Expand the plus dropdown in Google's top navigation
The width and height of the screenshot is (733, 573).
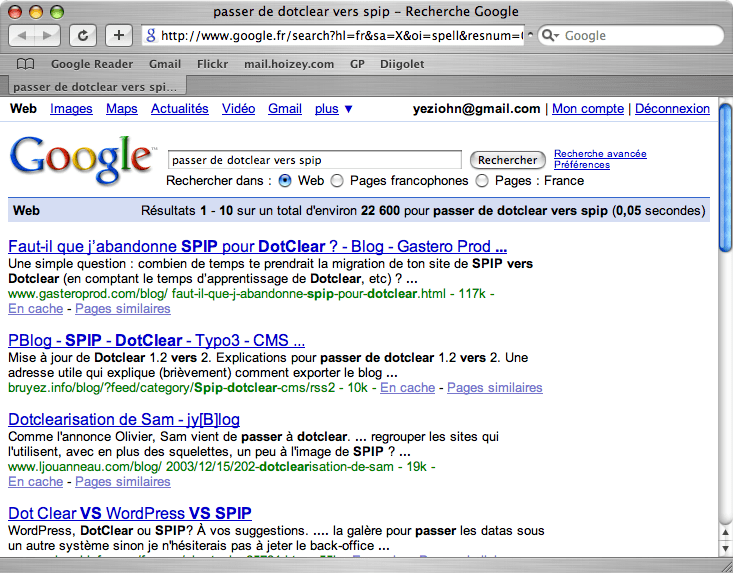coord(333,109)
